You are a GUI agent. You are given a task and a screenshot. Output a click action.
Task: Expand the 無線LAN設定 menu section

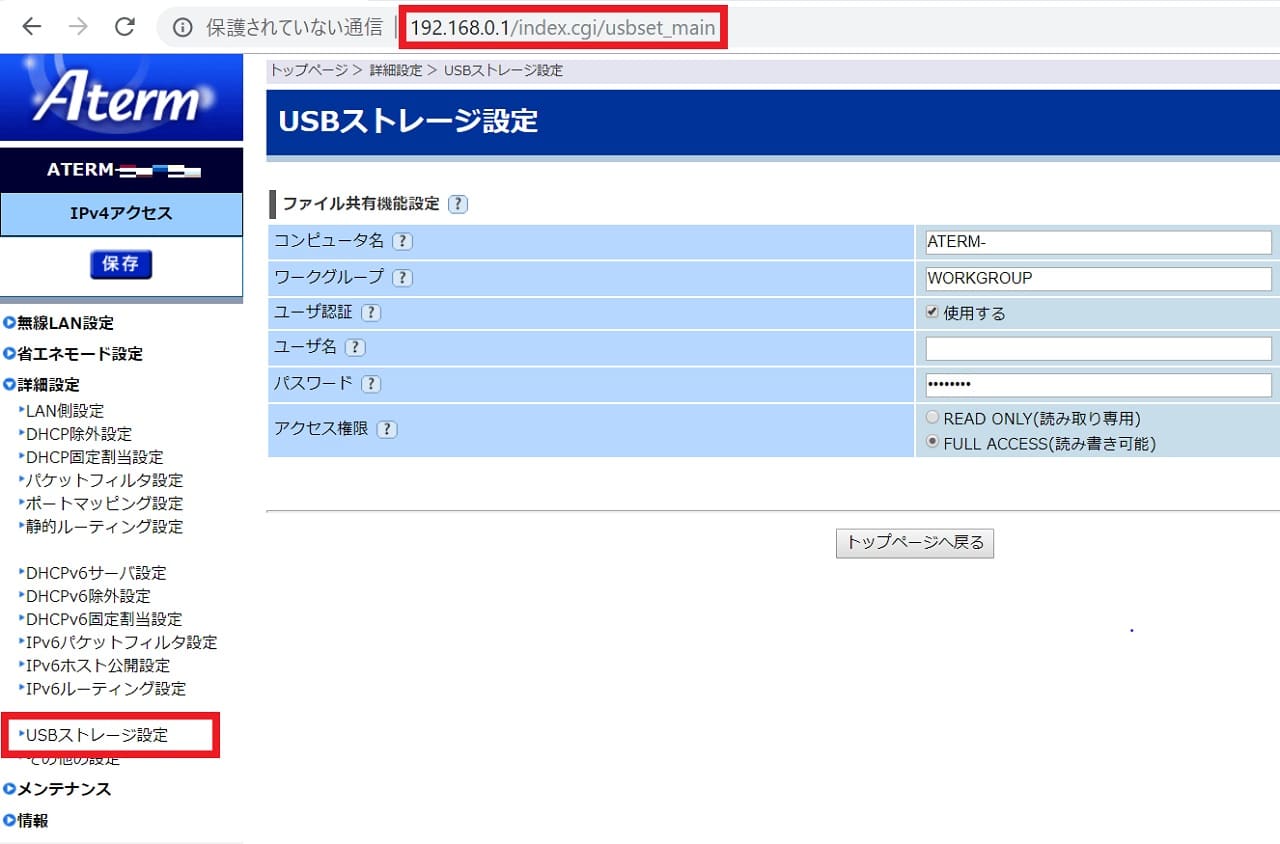point(65,323)
